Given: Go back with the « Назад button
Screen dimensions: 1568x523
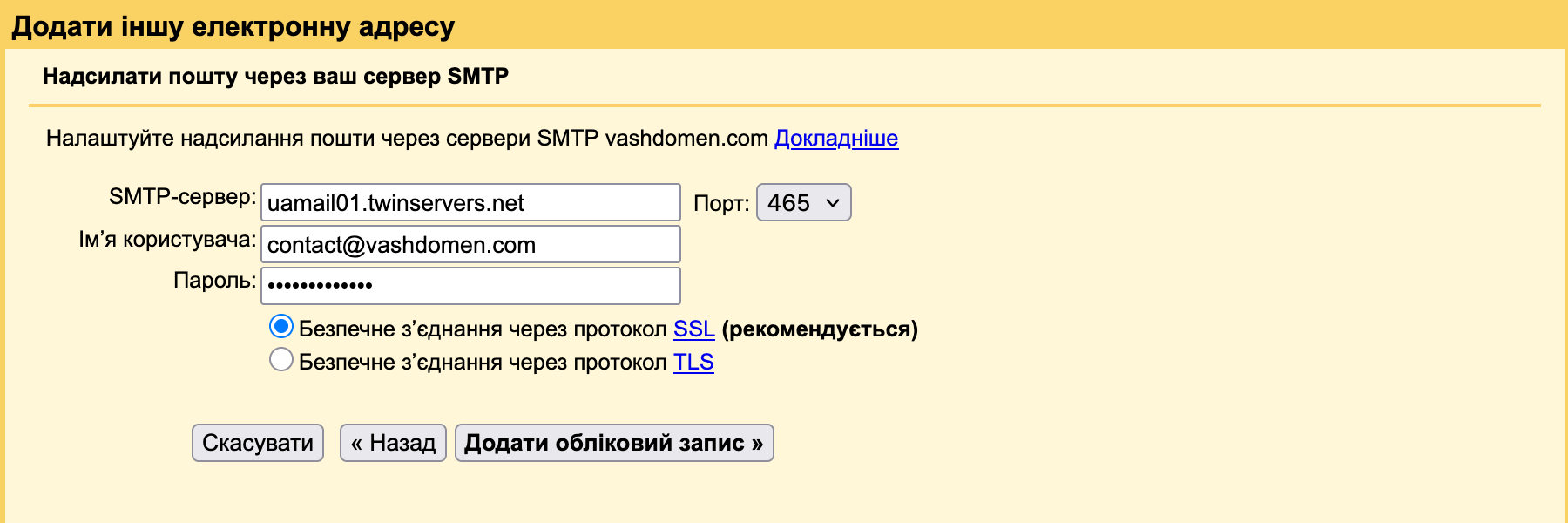Looking at the screenshot, I should tap(393, 443).
